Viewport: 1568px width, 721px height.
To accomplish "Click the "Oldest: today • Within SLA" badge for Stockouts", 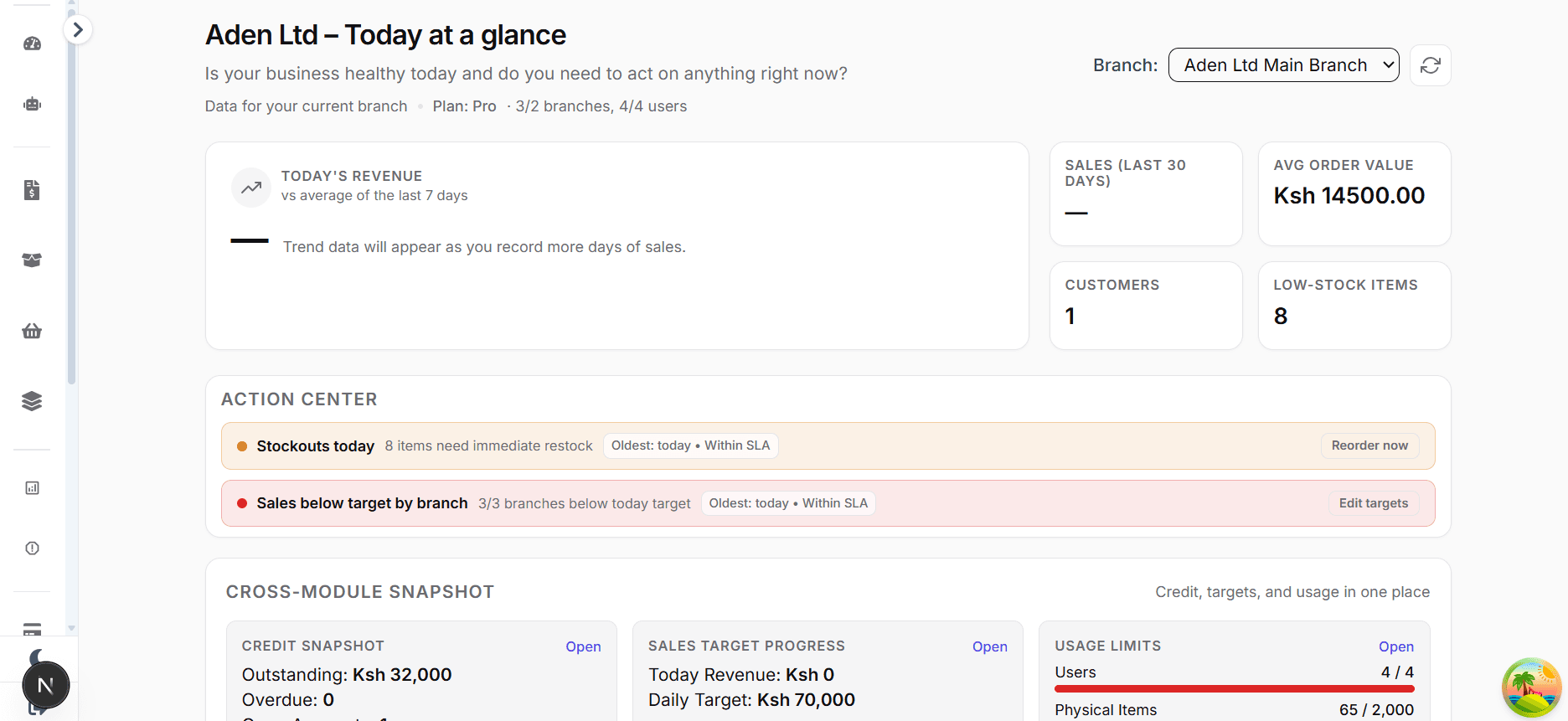I will [x=691, y=445].
